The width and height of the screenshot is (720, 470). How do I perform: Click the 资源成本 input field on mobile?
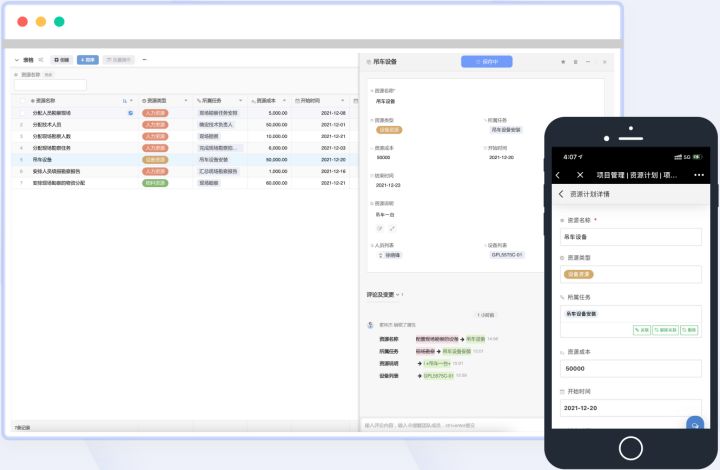[x=630, y=368]
